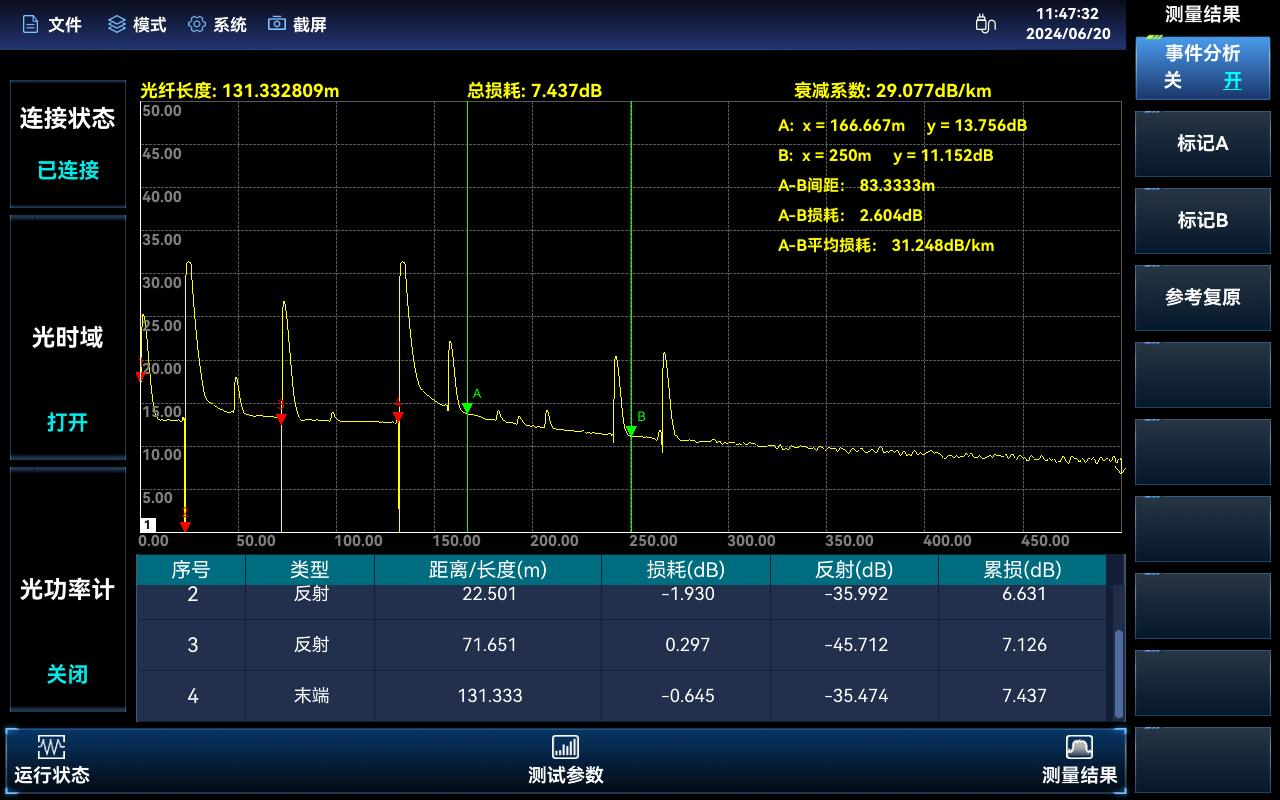Switch event analysis to 关 (off)
1280x800 pixels.
click(x=1172, y=82)
